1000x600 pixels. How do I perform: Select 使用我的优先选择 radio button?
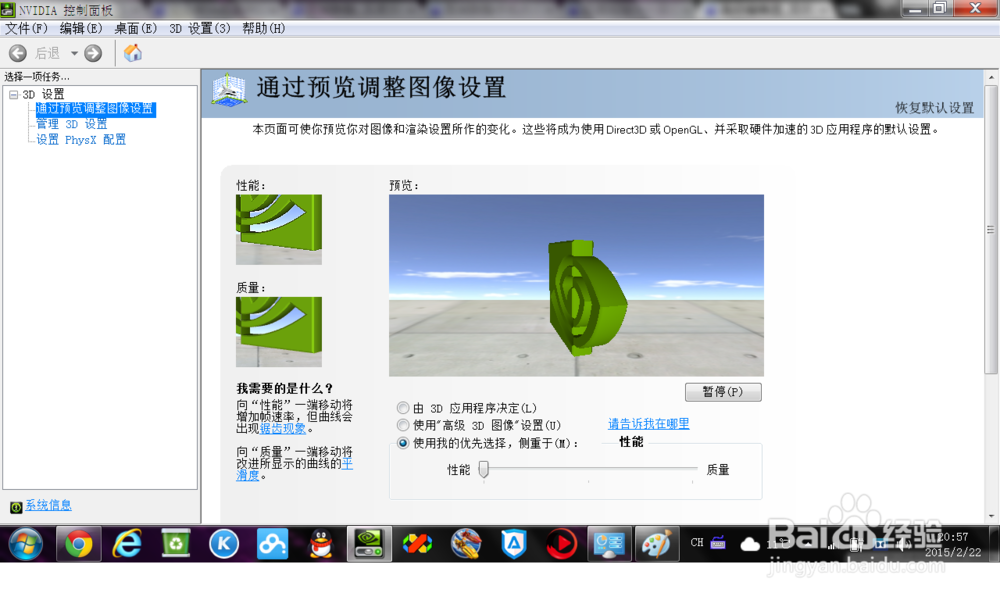click(x=403, y=443)
